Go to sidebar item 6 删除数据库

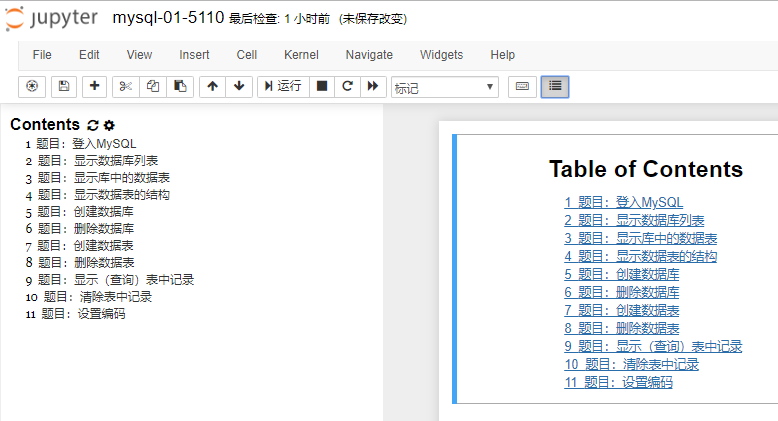(80, 229)
